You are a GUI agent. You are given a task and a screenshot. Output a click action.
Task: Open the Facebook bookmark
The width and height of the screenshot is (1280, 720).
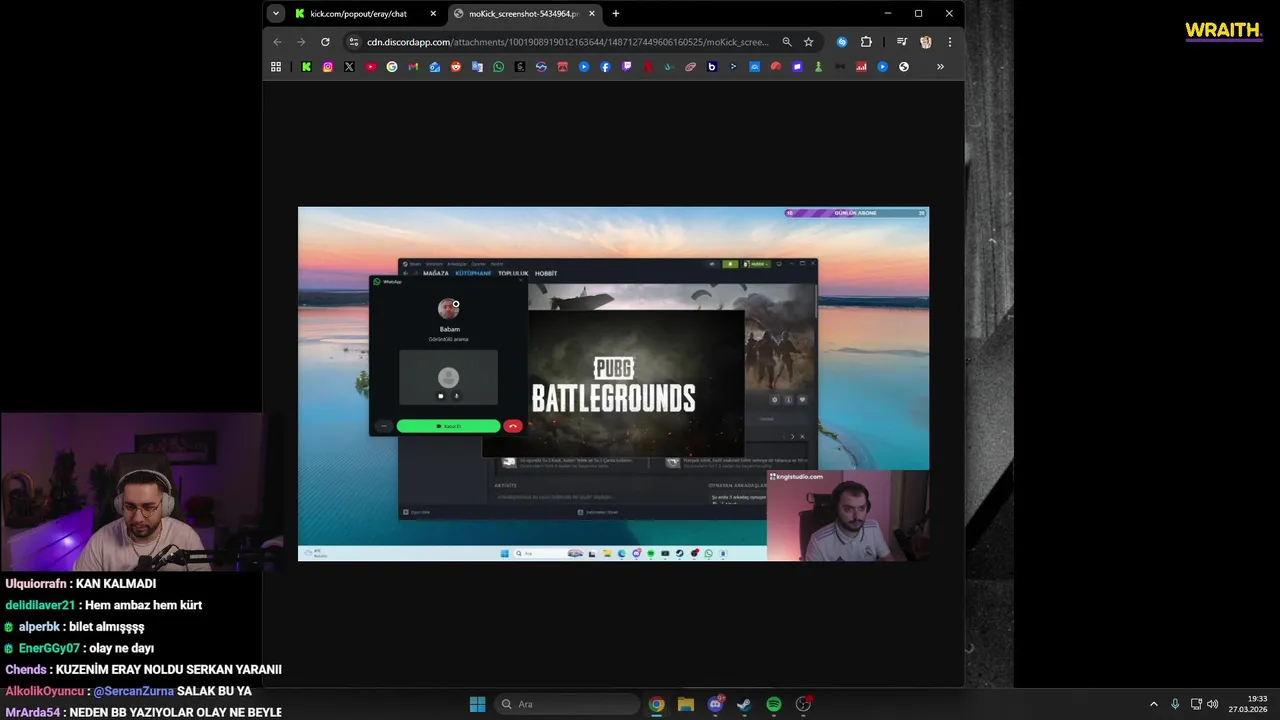point(605,67)
